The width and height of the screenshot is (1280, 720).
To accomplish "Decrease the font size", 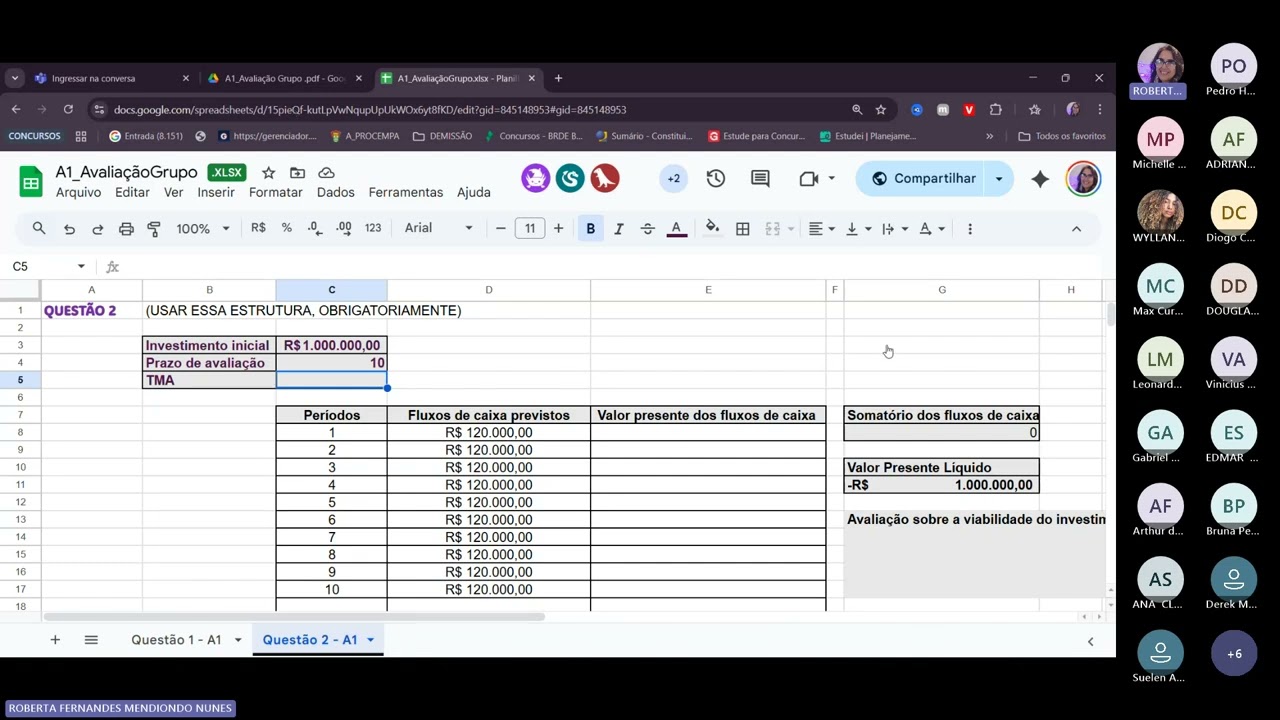I will pos(501,228).
